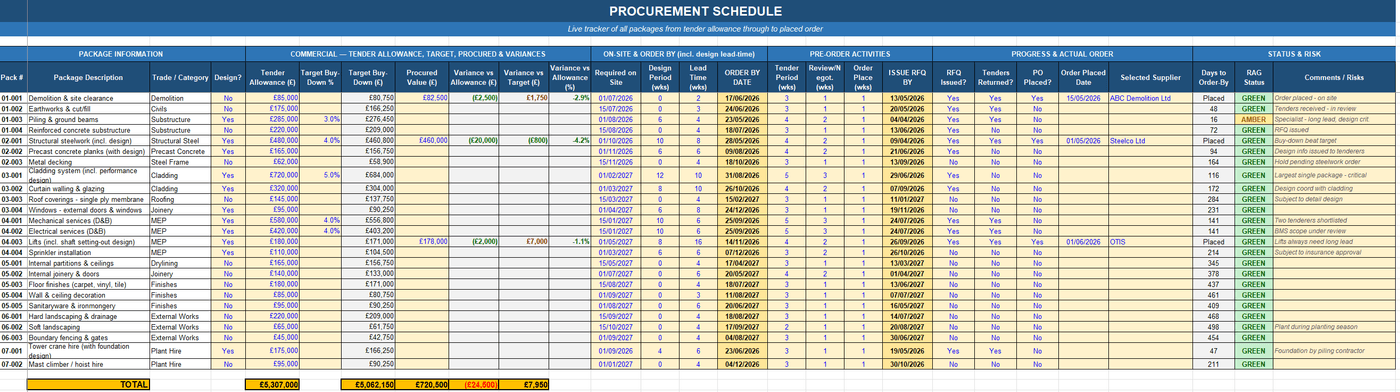Click the '5.0%' target buy-down cell

point(320,175)
